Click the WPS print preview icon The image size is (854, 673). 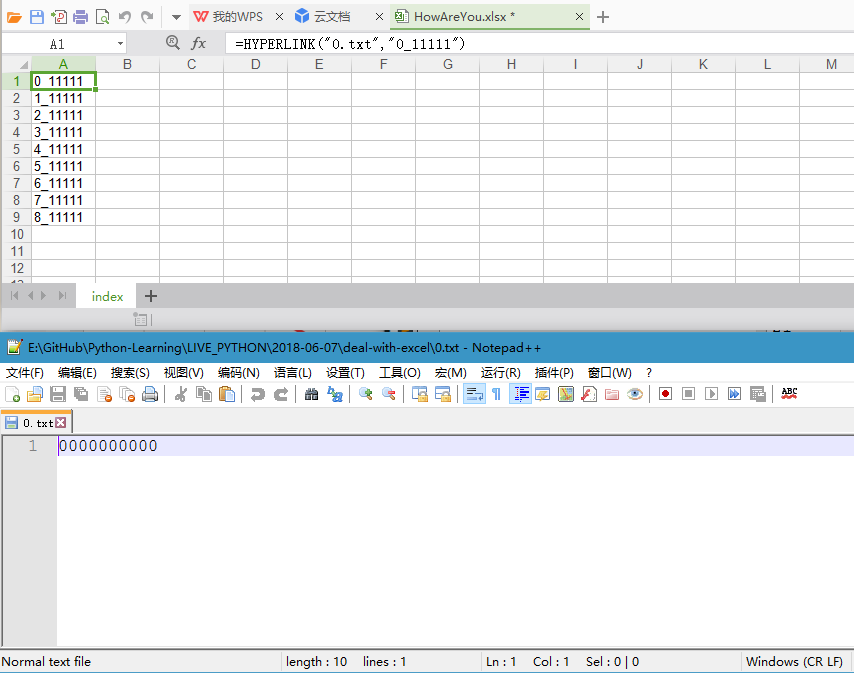(102, 17)
